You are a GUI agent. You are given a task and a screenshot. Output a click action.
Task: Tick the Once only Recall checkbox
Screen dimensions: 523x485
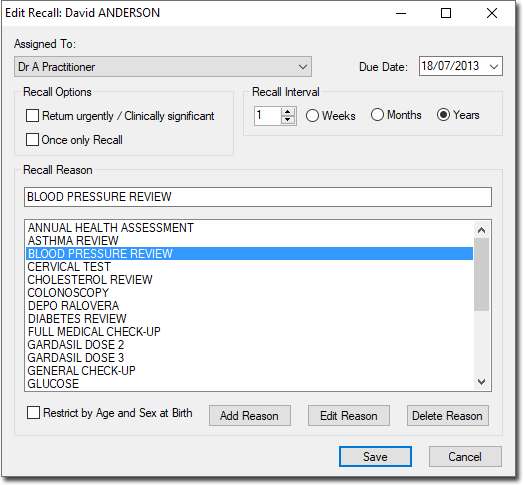point(32,139)
